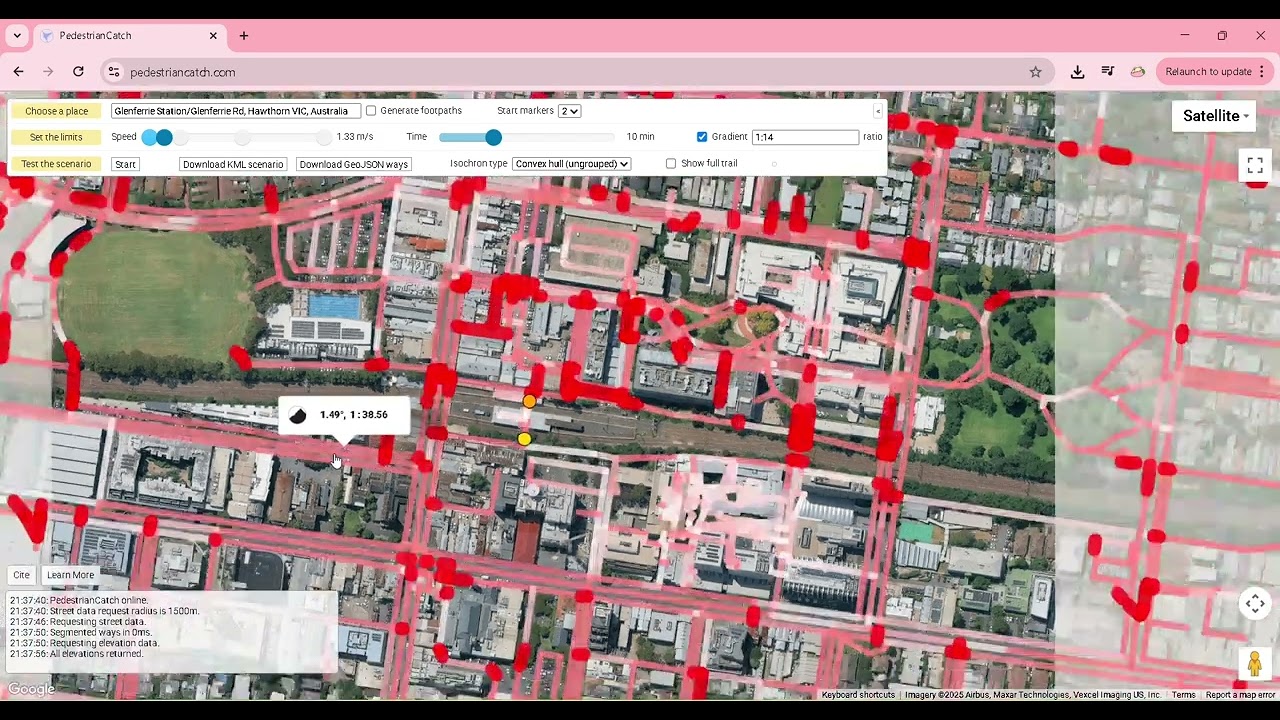Open a new browser tab
The width and height of the screenshot is (1280, 720).
click(243, 36)
